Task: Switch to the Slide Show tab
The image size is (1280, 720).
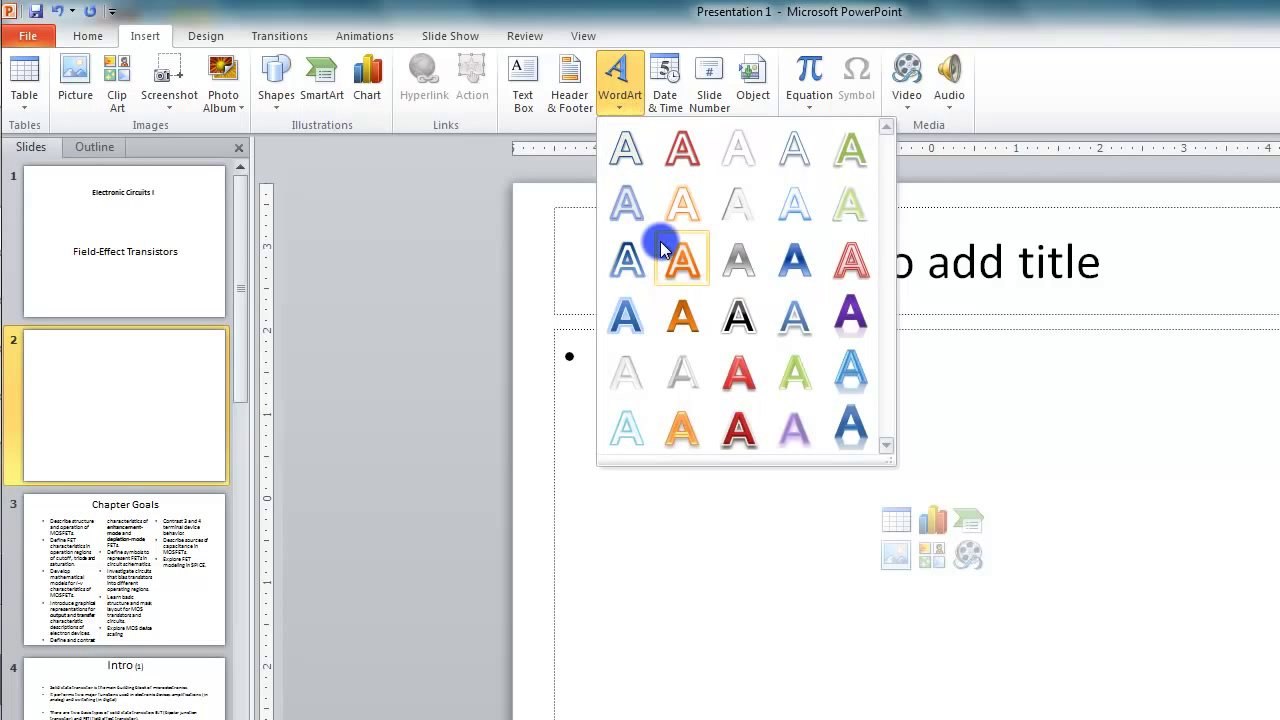Action: [x=450, y=36]
